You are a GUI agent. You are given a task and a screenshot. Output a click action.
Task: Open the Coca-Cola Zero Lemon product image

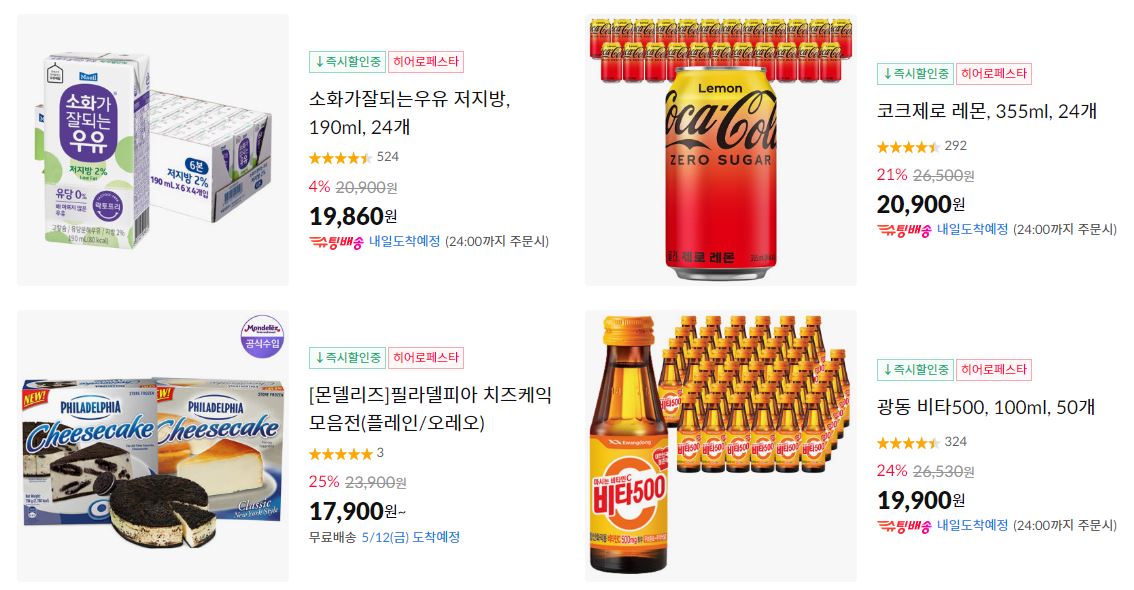click(720, 150)
